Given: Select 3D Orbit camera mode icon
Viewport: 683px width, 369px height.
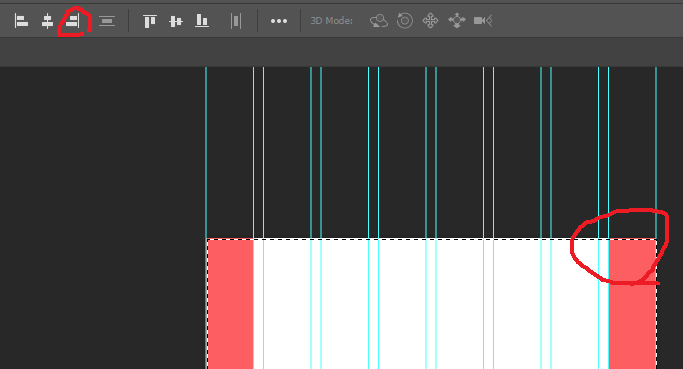Looking at the screenshot, I should point(379,20).
